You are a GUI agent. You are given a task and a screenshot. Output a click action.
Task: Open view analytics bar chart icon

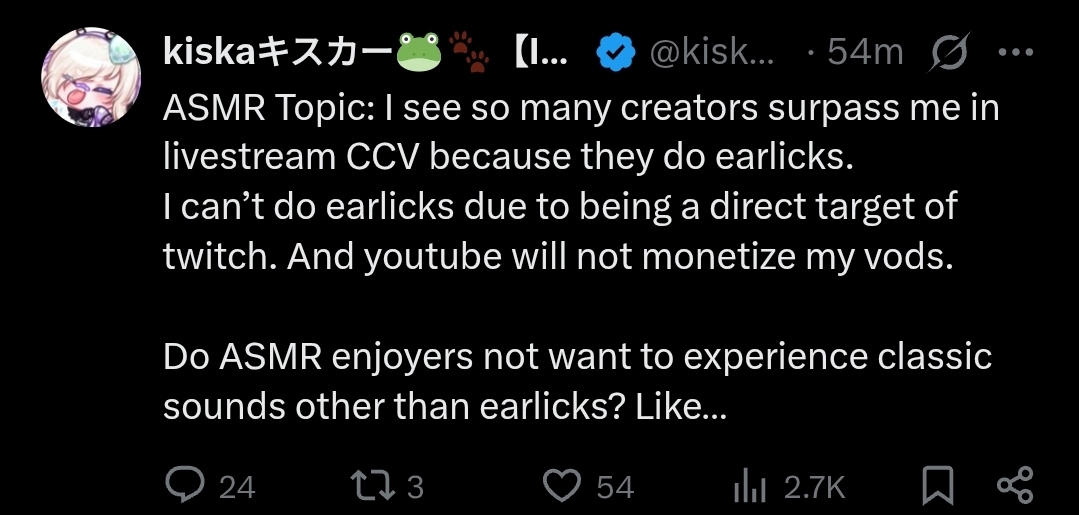pos(749,487)
